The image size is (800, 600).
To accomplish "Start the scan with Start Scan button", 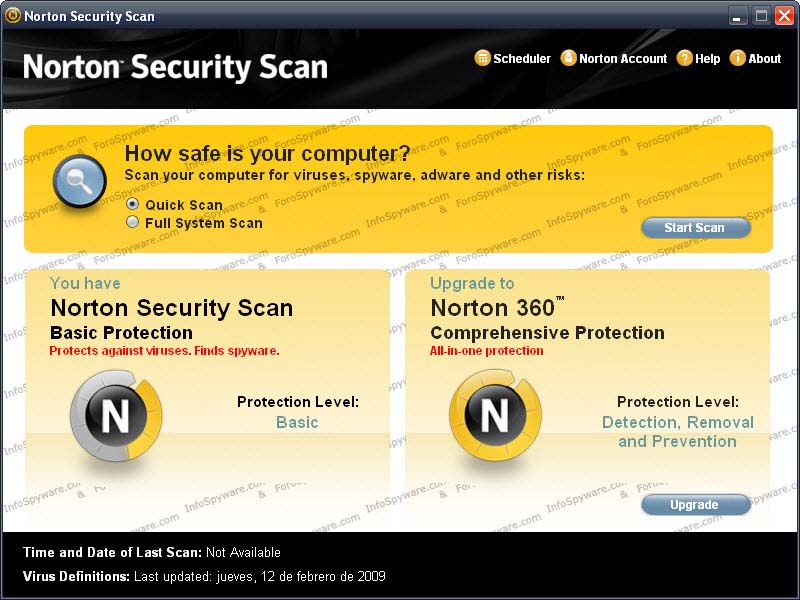I will click(696, 228).
